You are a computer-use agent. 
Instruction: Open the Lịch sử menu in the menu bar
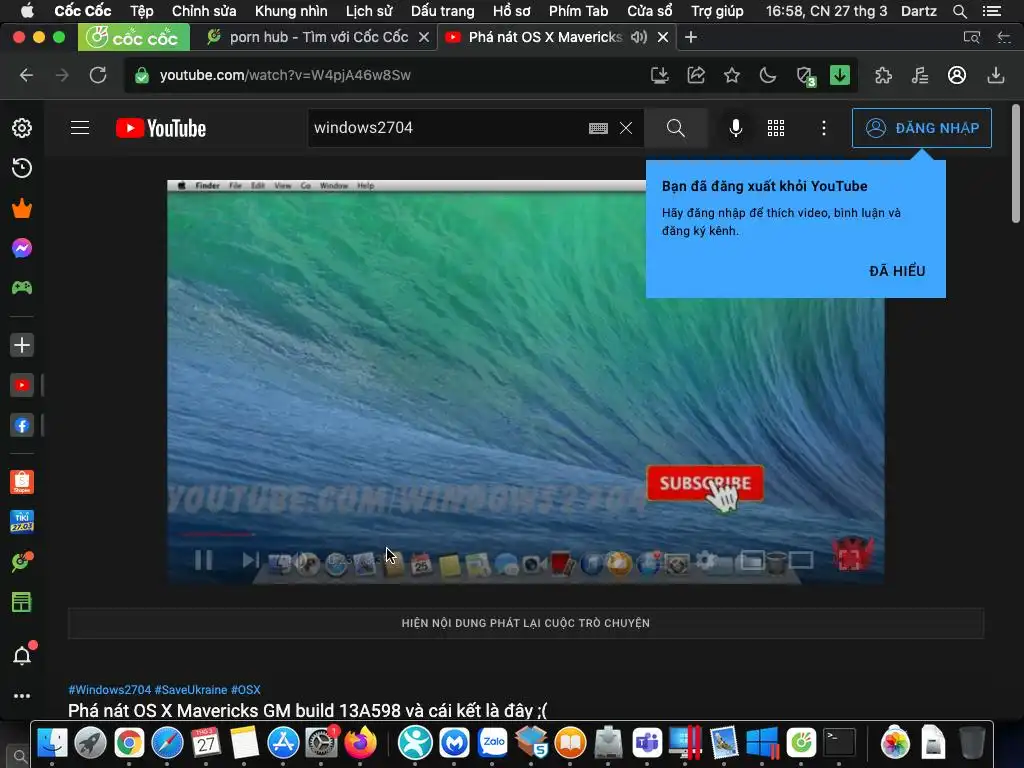369,11
